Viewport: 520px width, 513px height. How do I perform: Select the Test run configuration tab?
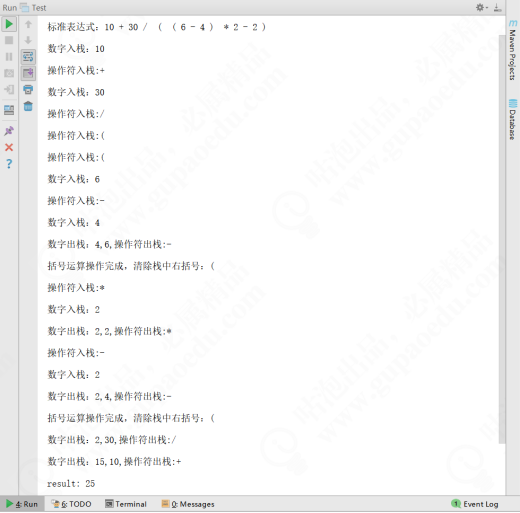point(34,8)
